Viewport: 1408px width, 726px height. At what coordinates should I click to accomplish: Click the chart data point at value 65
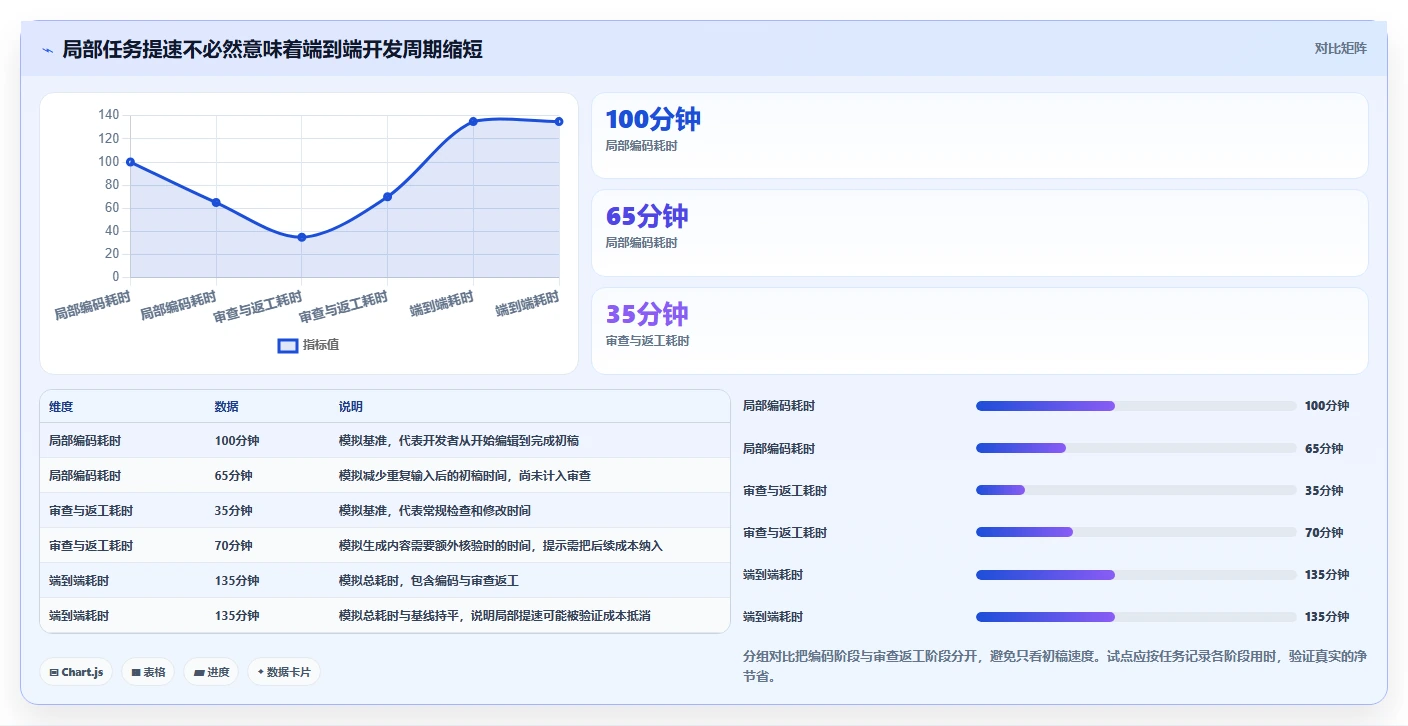[x=216, y=202]
